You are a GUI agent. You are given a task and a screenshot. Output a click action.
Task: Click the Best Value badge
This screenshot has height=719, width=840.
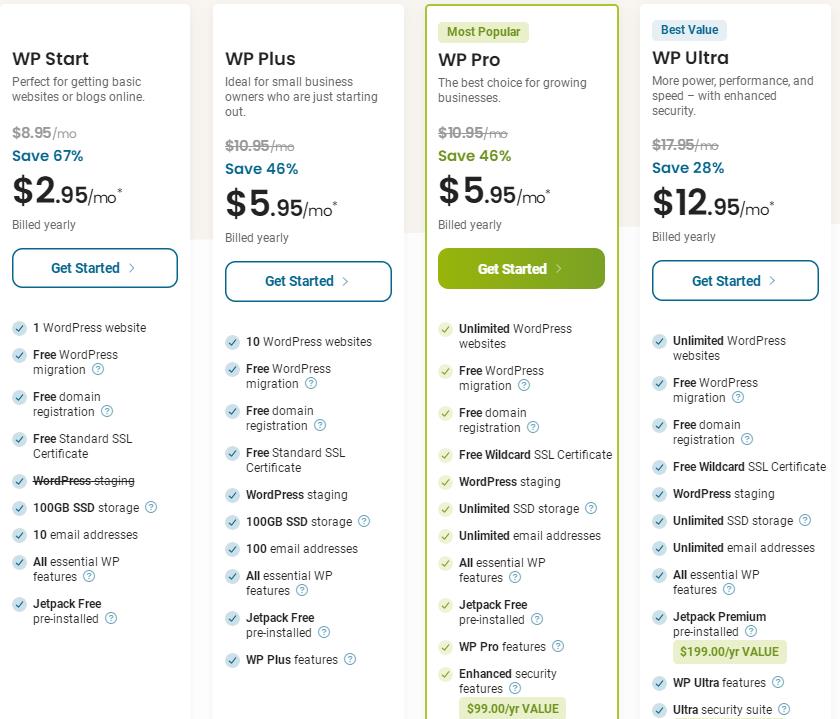690,30
